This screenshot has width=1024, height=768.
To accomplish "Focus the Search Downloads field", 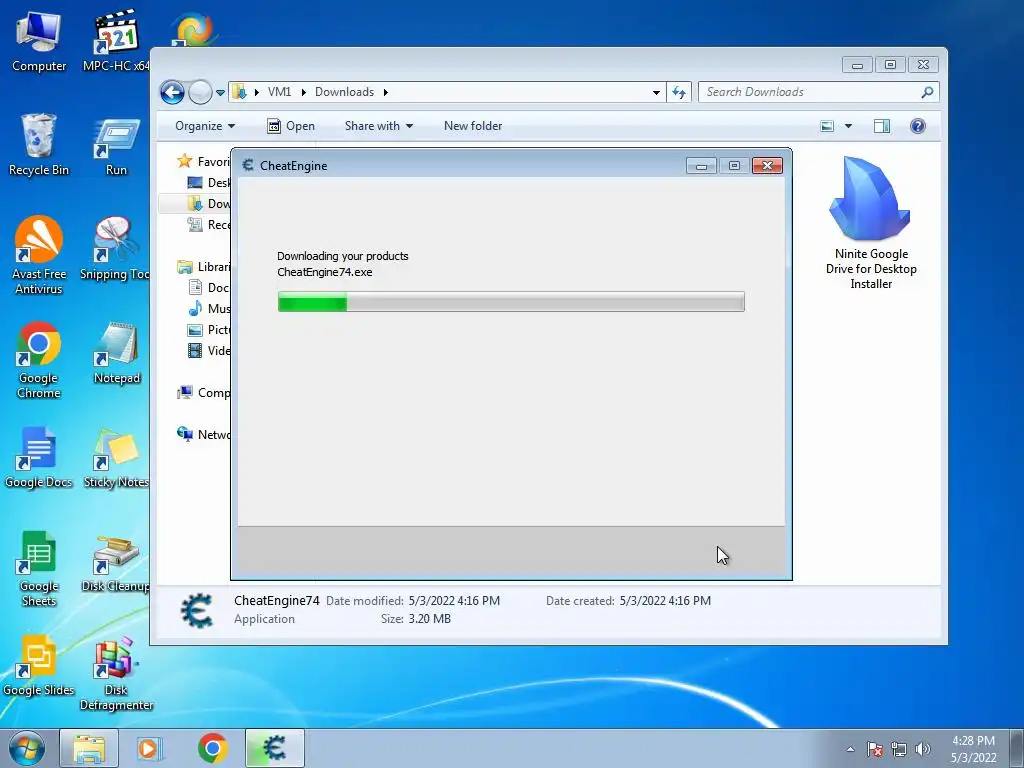I will [818, 92].
